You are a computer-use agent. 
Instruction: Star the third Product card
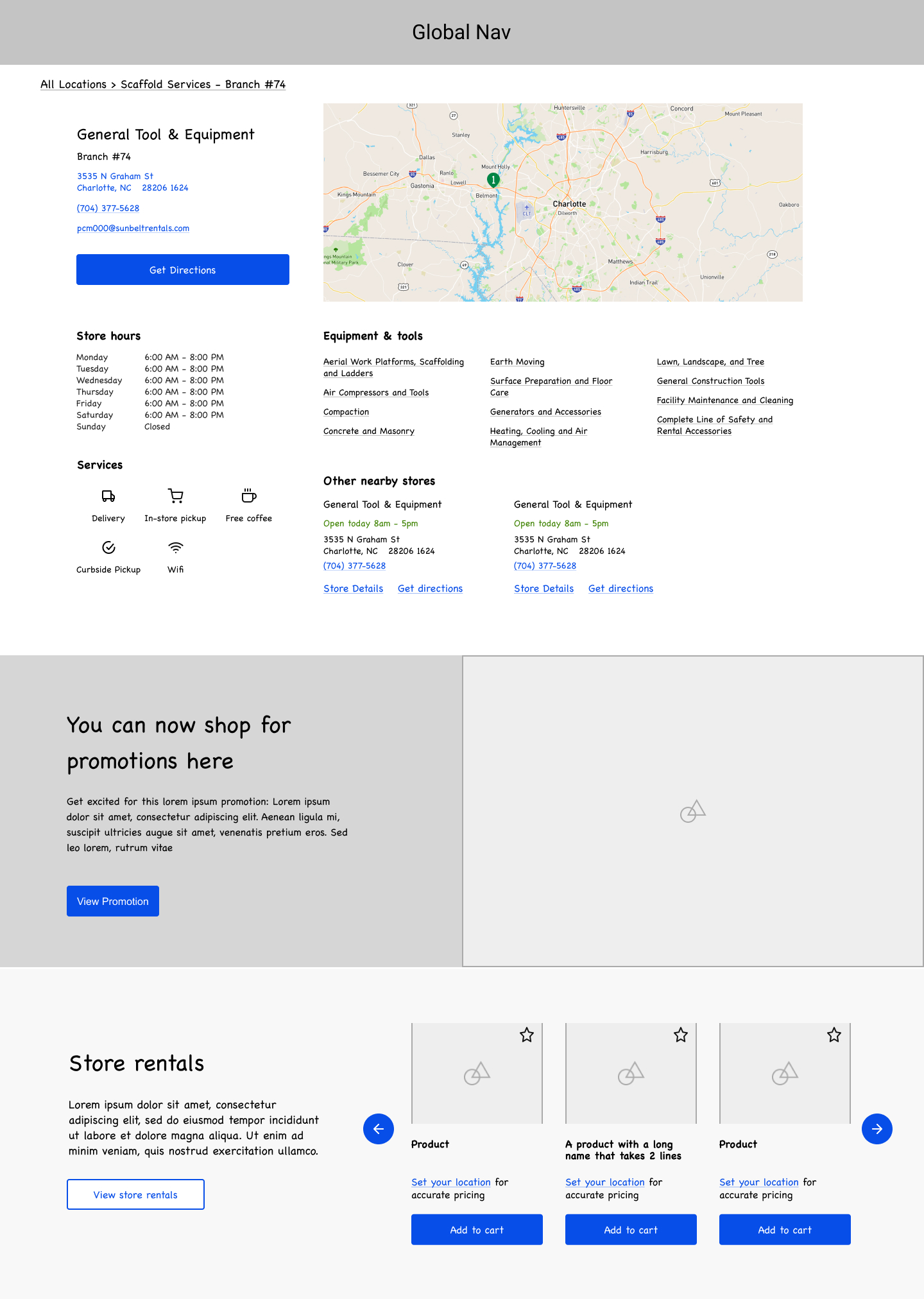834,1035
